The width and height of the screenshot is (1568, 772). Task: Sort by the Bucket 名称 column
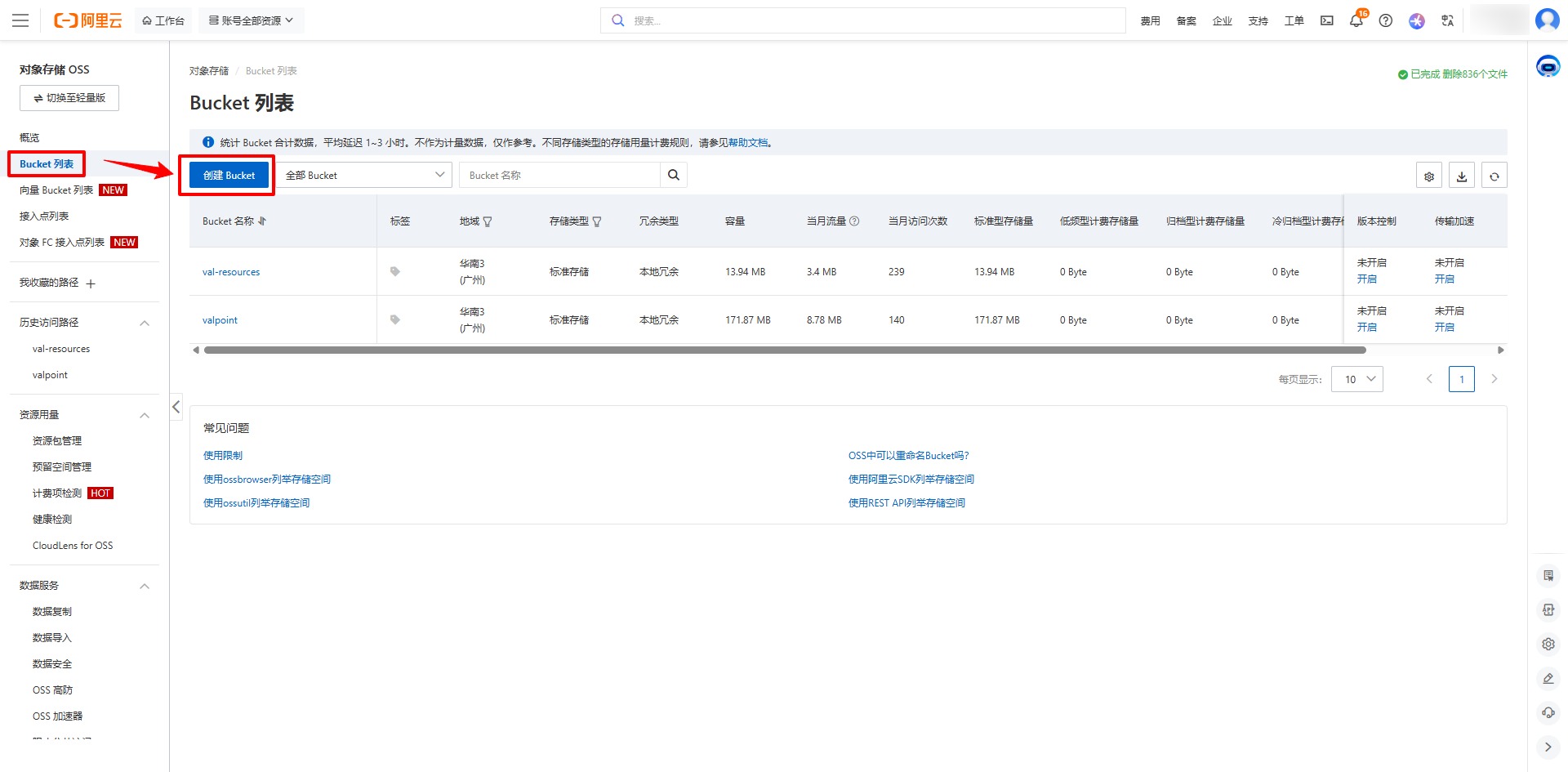pos(262,221)
